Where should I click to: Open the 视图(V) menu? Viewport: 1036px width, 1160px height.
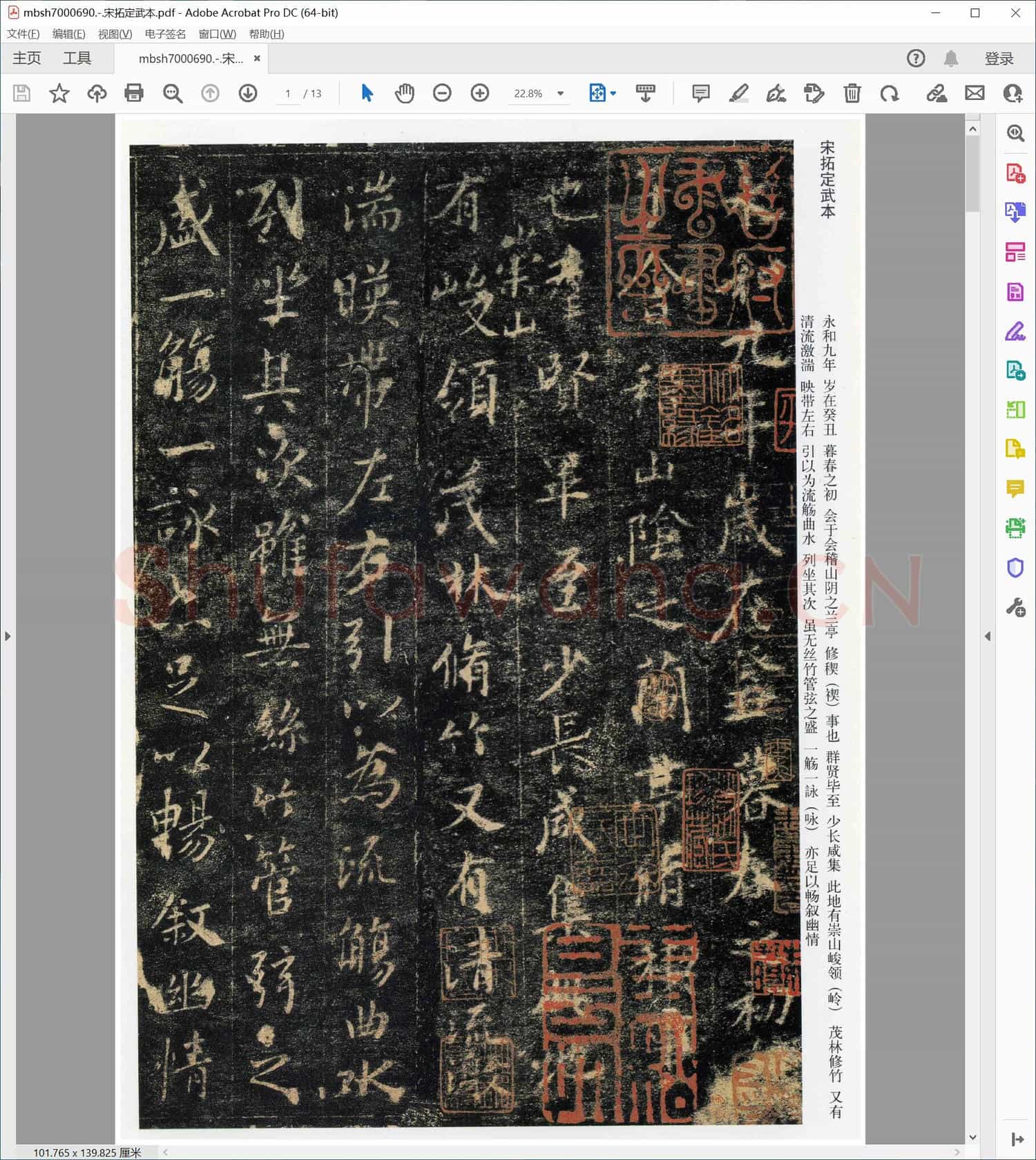(115, 34)
